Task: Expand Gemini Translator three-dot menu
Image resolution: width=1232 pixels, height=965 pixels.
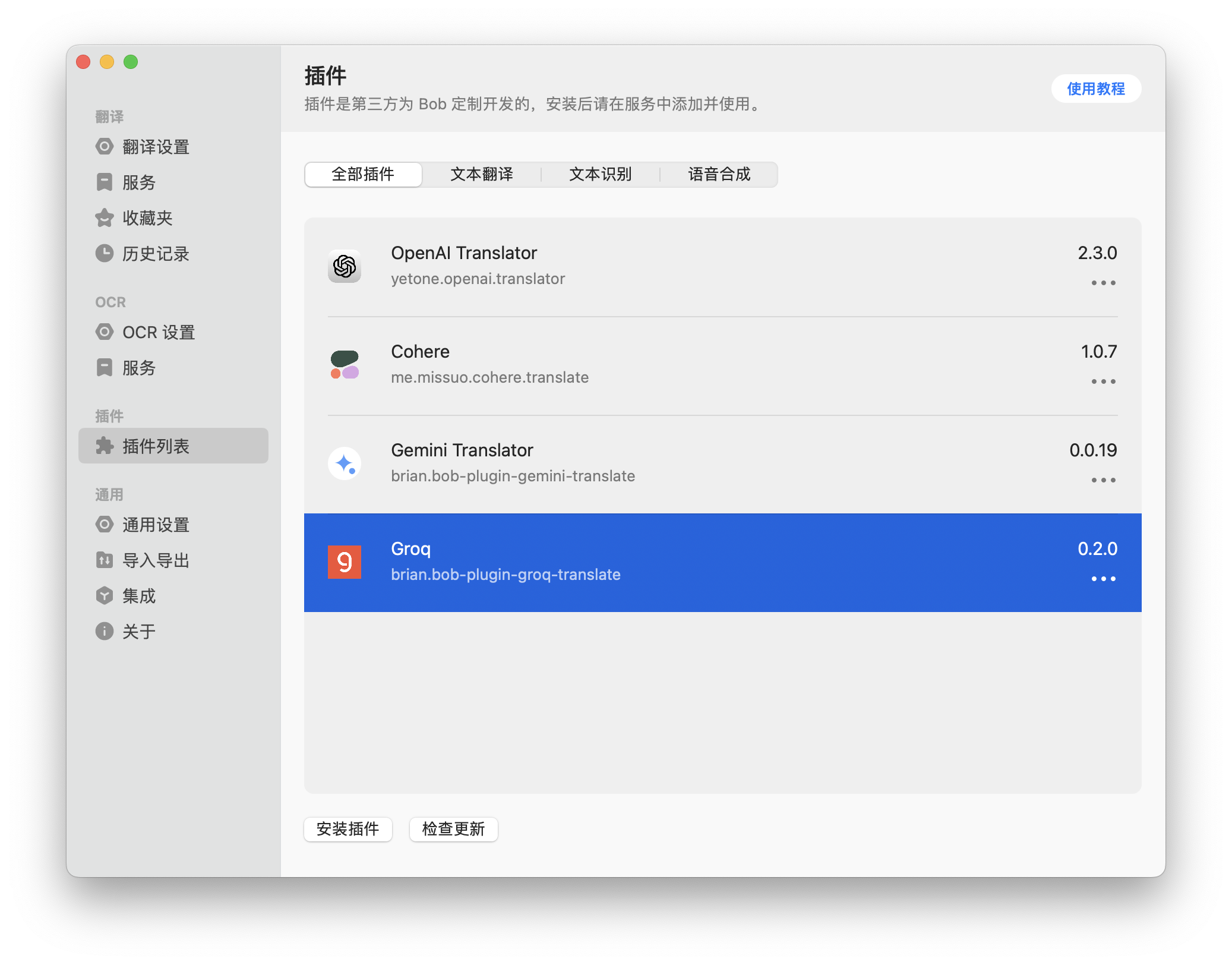Action: (1103, 480)
